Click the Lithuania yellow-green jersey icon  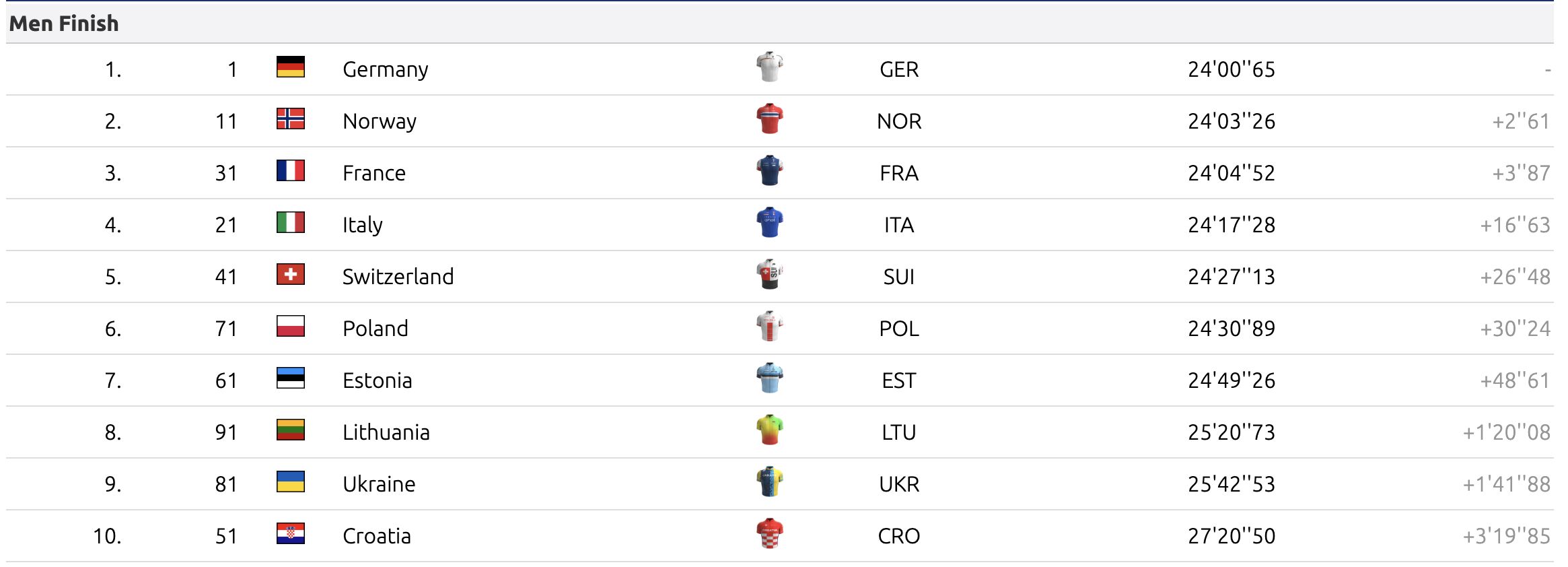click(769, 430)
